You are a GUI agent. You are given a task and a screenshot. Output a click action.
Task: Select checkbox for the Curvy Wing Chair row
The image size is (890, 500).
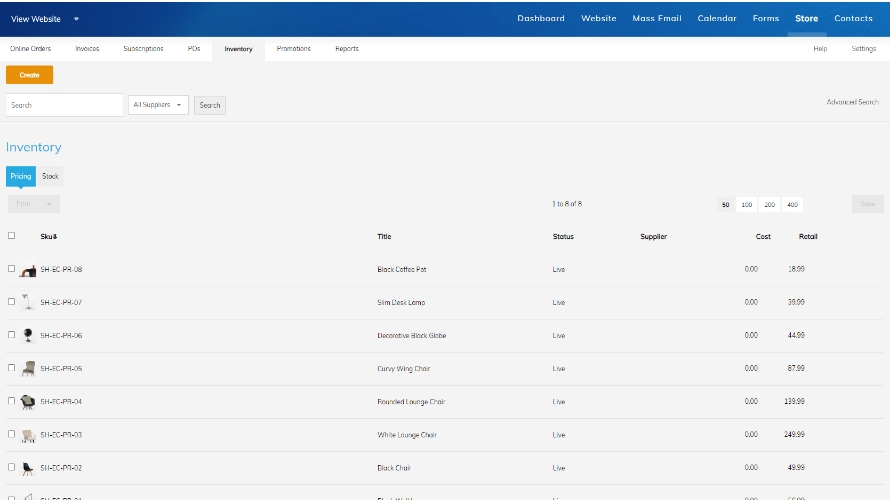coord(12,368)
